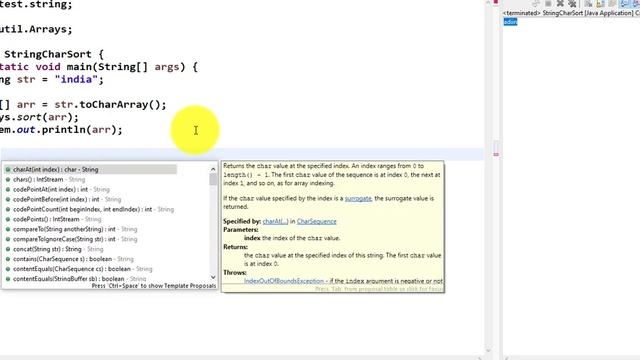The image size is (640, 360).
Task: Open the CharSequence link in Javadoc
Action: click(x=317, y=222)
